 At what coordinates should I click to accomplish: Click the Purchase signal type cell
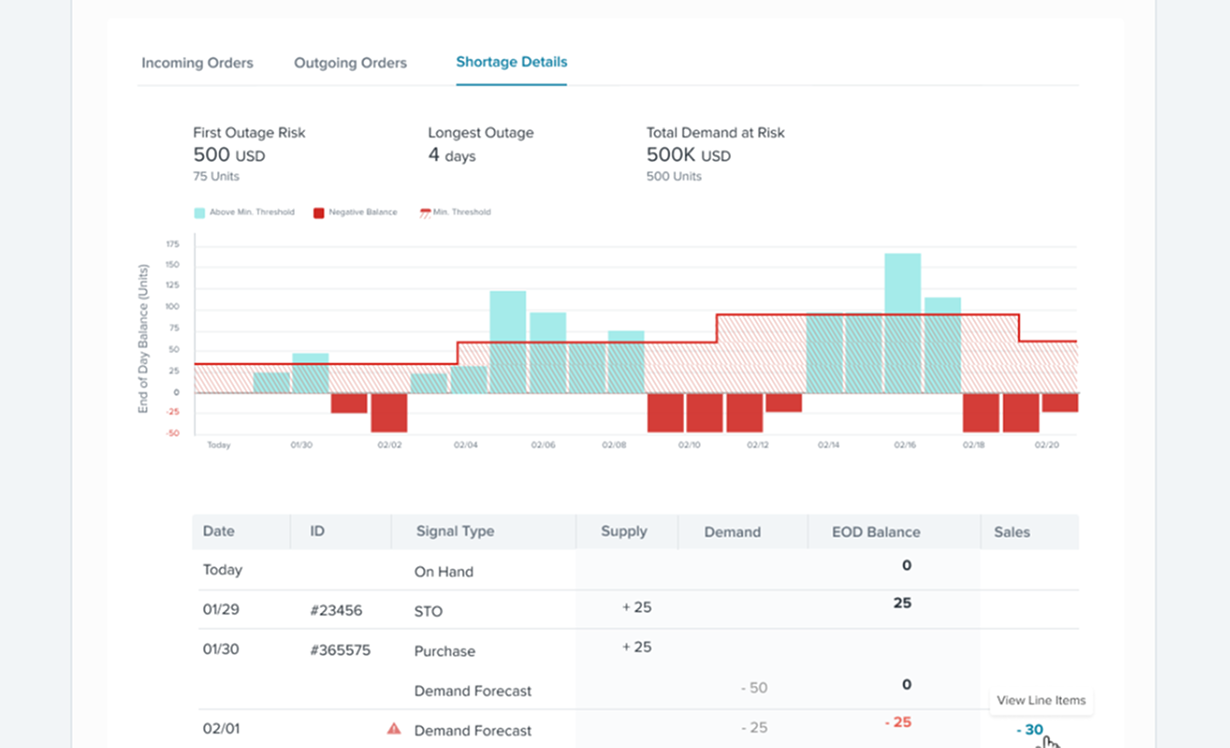pyautogui.click(x=445, y=651)
